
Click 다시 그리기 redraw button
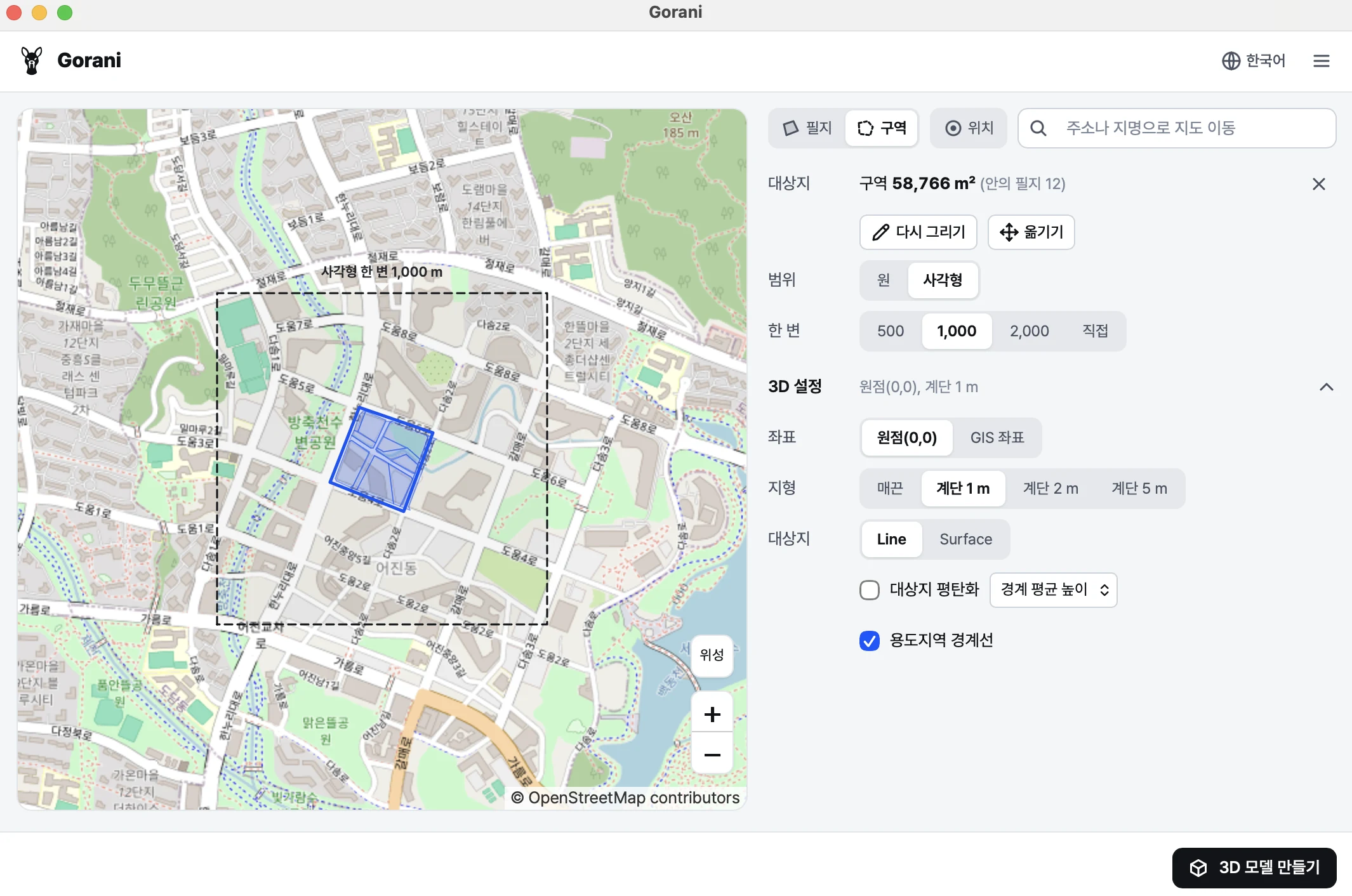point(918,232)
